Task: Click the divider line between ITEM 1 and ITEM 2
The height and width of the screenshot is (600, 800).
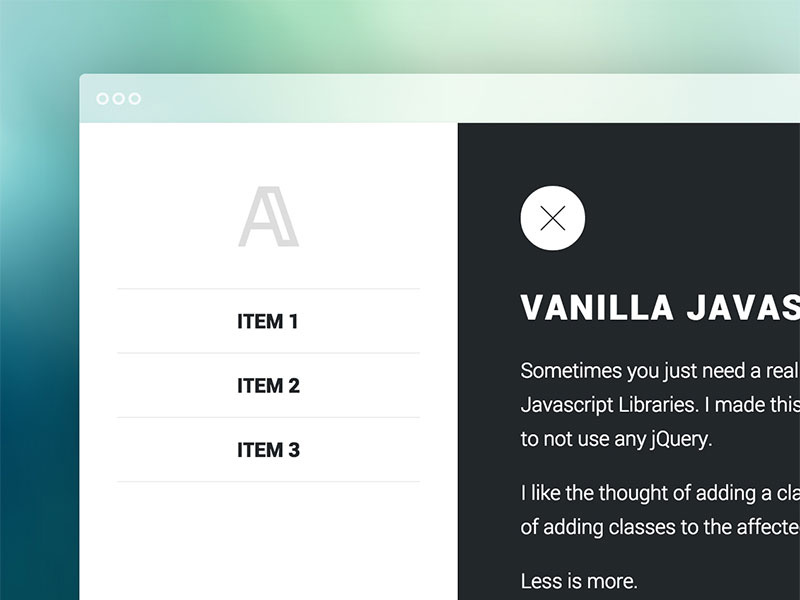Action: click(268, 353)
